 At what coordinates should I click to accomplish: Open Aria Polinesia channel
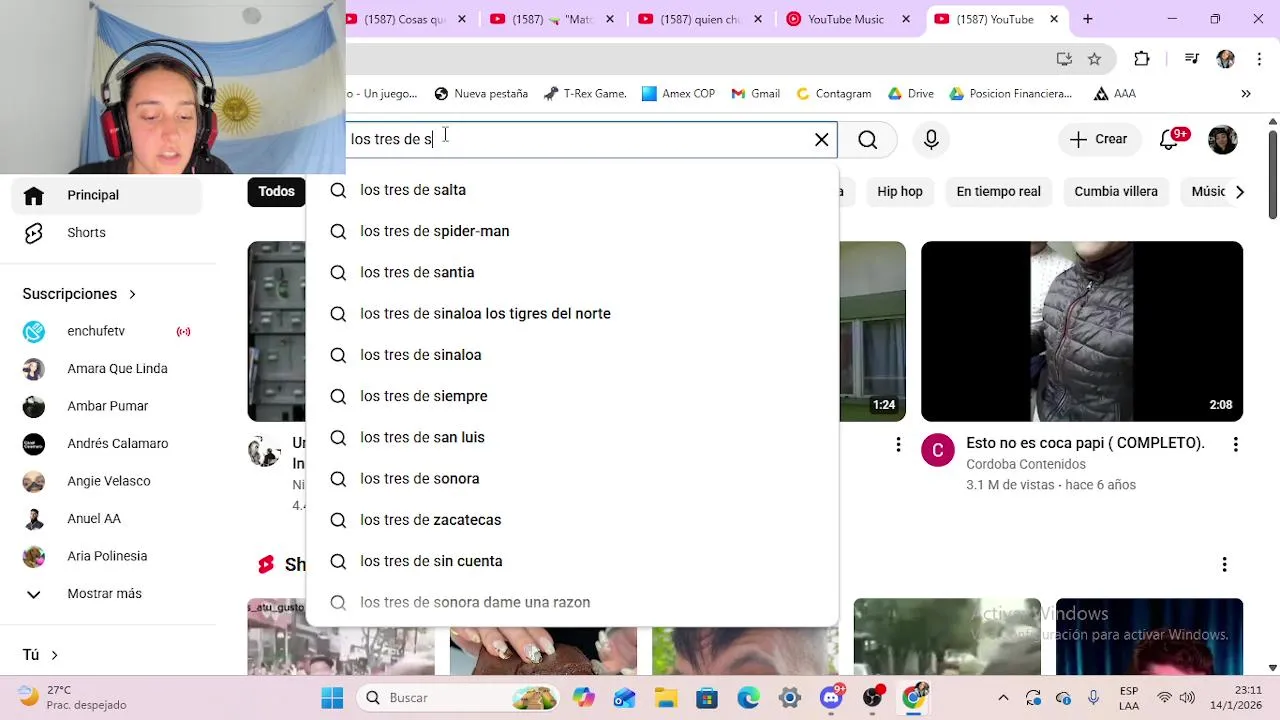click(x=107, y=556)
